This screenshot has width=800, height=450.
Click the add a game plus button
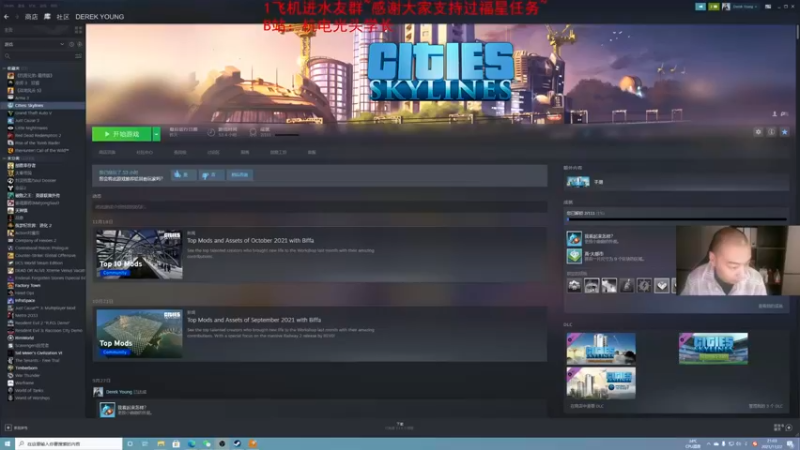(8, 428)
